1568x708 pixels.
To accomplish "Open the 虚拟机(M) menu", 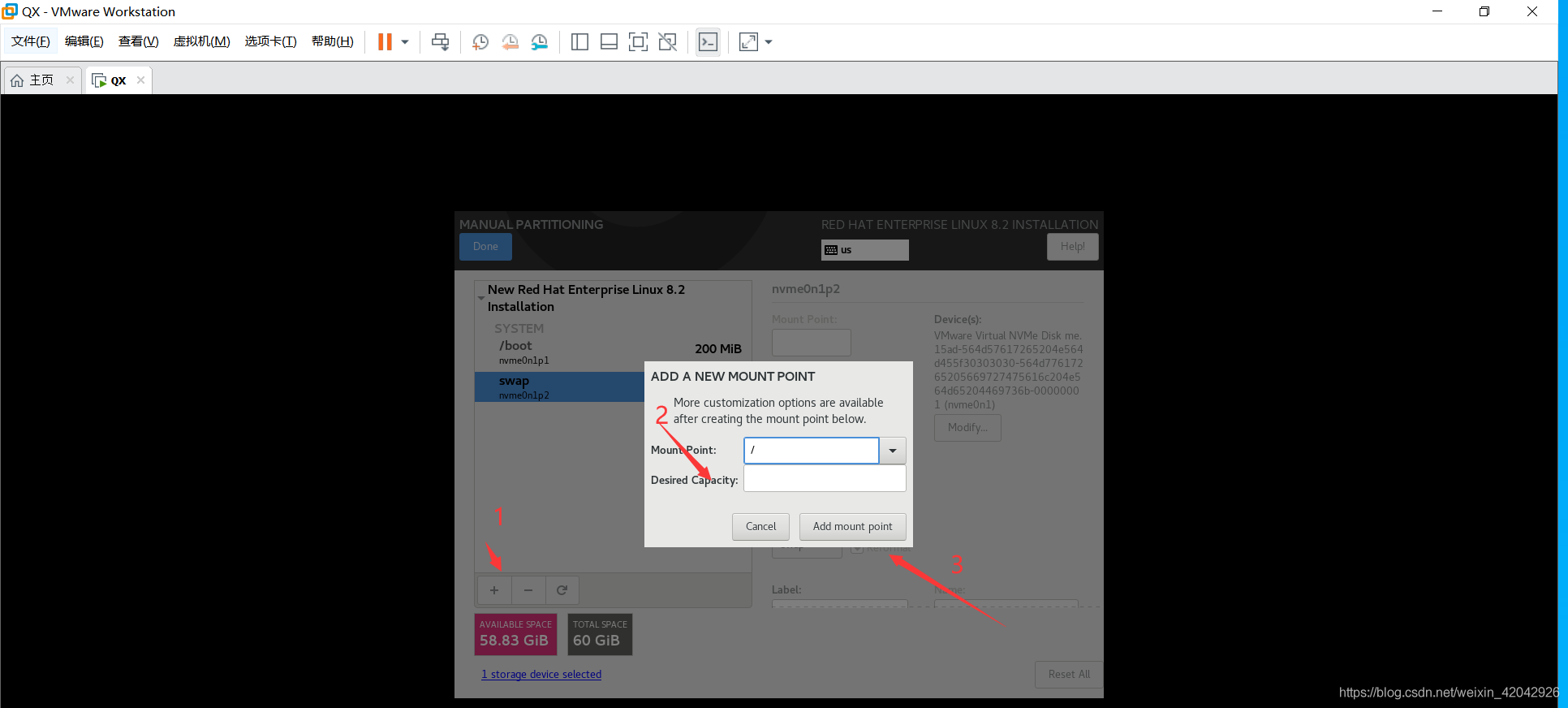I will pyautogui.click(x=202, y=41).
